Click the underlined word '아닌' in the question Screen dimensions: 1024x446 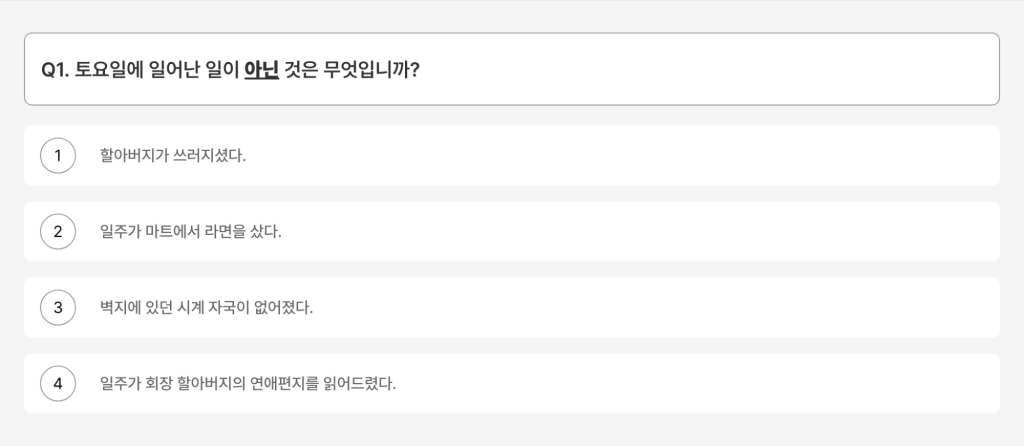(x=261, y=69)
